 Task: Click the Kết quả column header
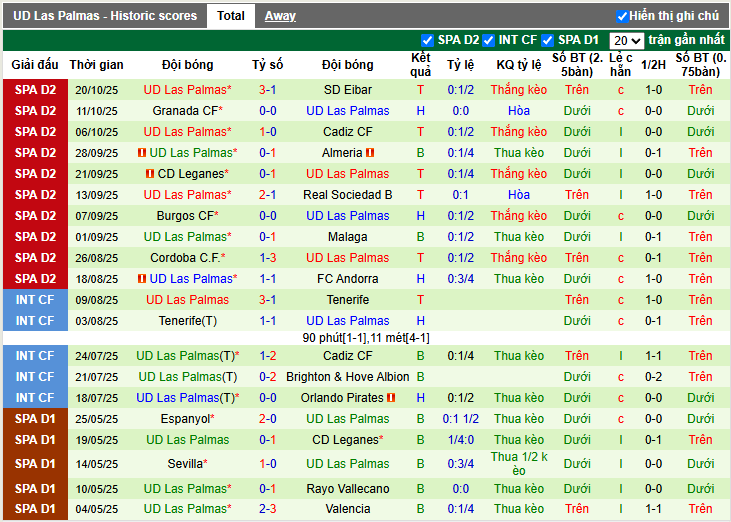pyautogui.click(x=421, y=65)
